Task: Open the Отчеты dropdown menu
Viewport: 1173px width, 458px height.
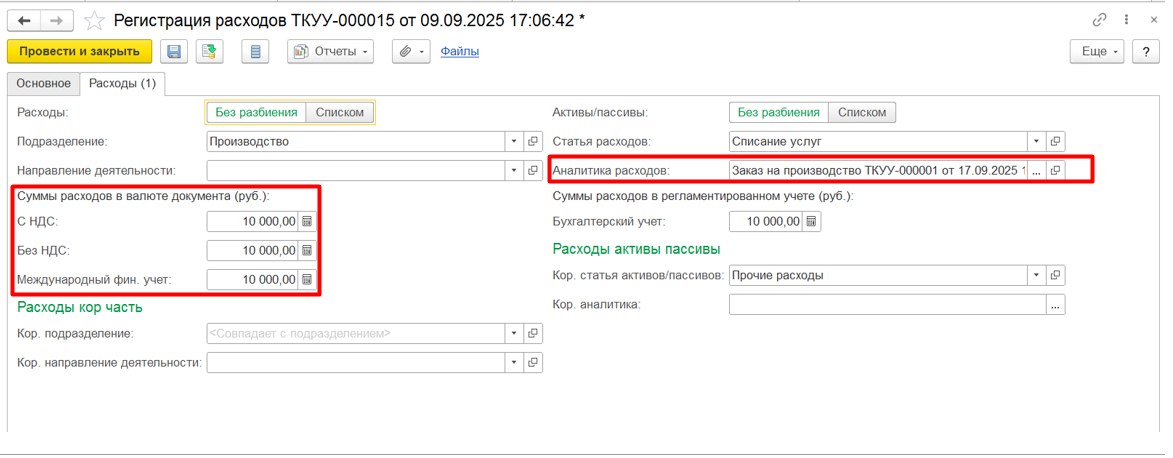Action: pyautogui.click(x=331, y=52)
